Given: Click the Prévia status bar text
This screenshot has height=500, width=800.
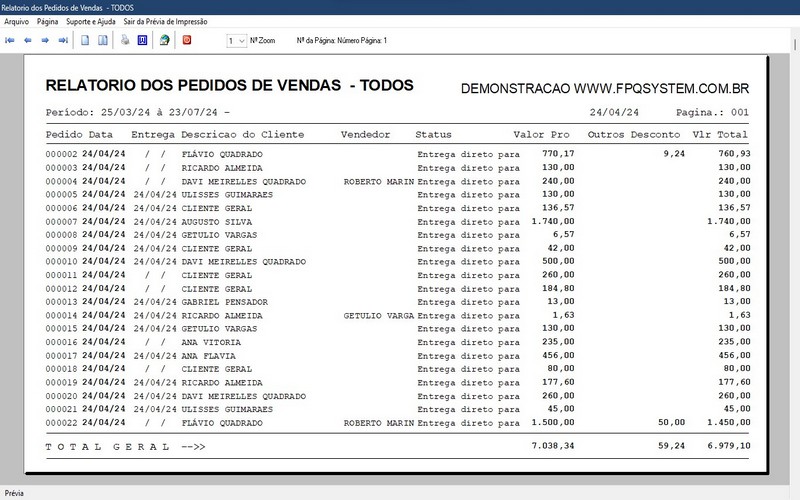Looking at the screenshot, I should click(14, 493).
